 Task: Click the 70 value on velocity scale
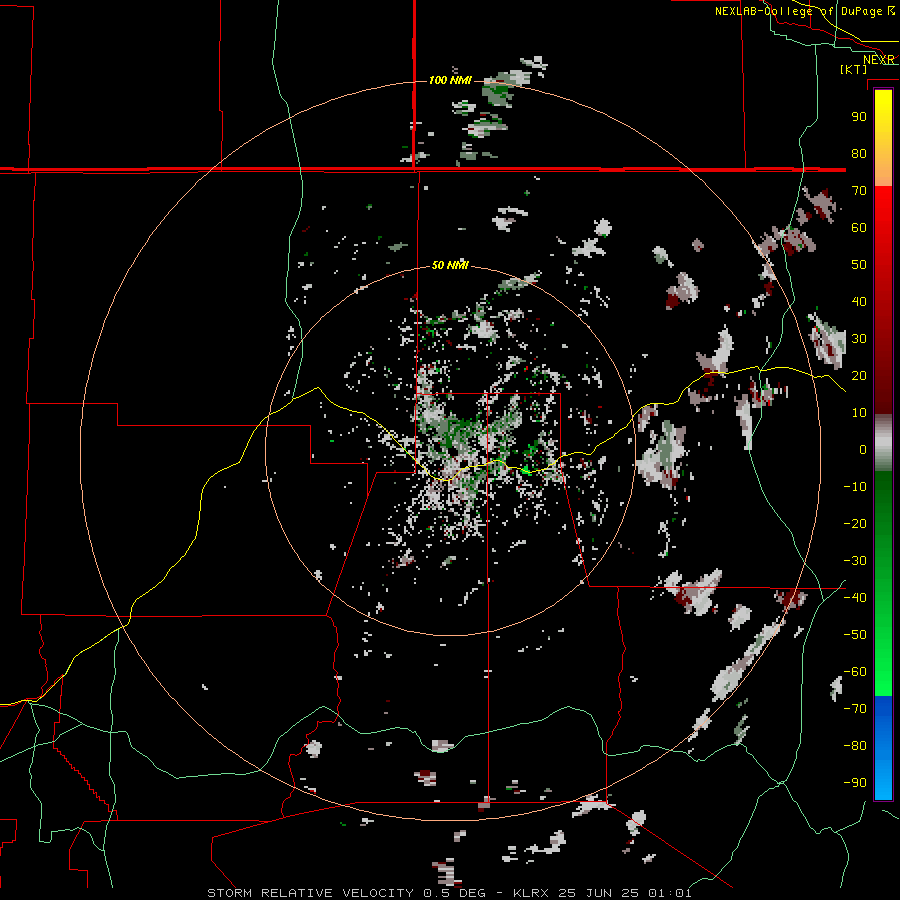(859, 191)
